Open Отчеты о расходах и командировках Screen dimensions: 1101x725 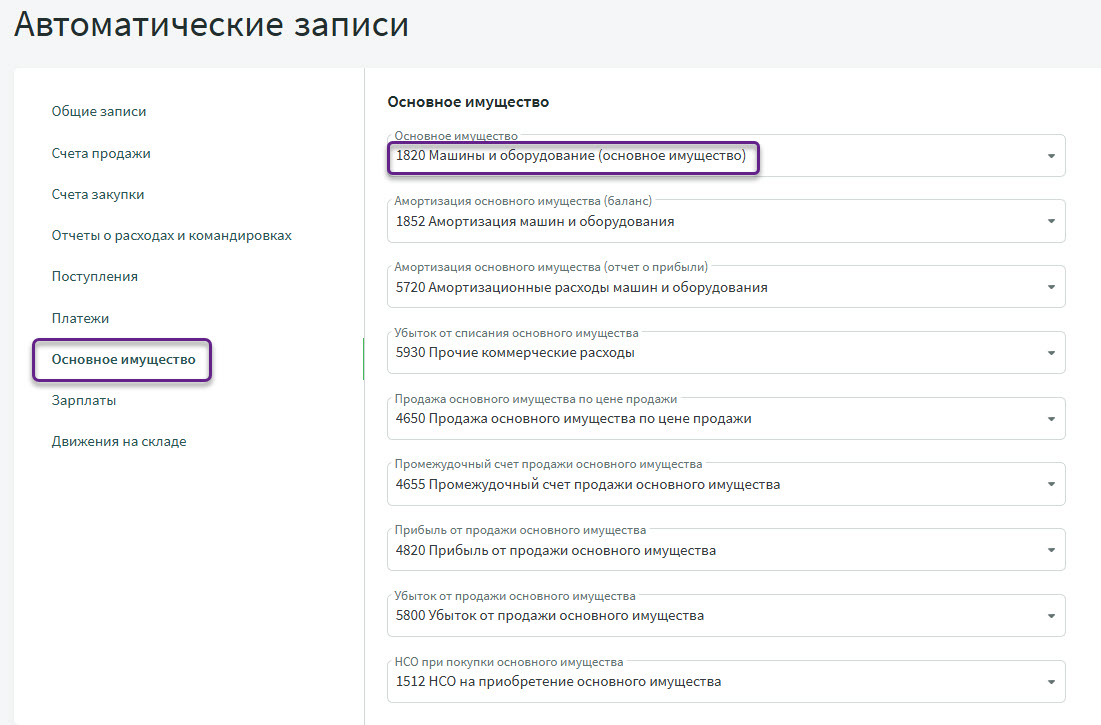[x=171, y=235]
